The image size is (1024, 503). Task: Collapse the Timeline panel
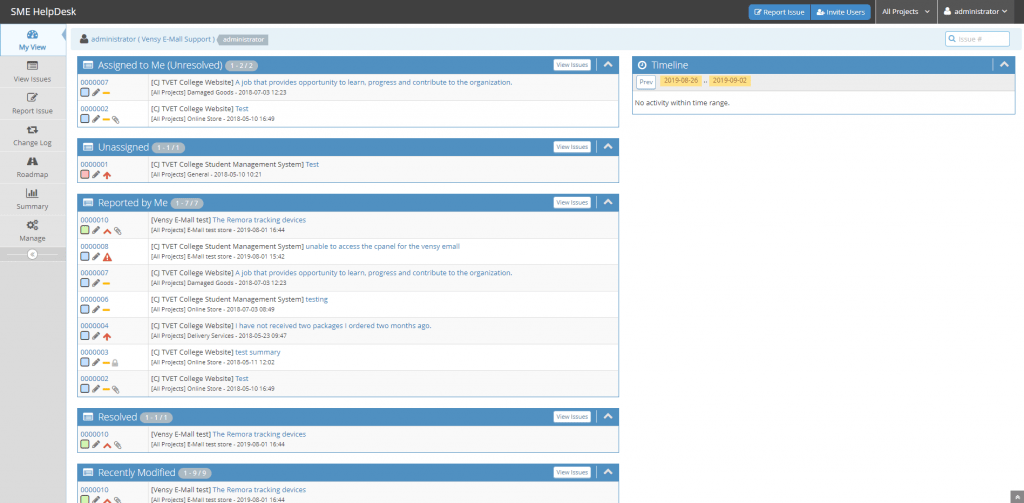point(1004,65)
